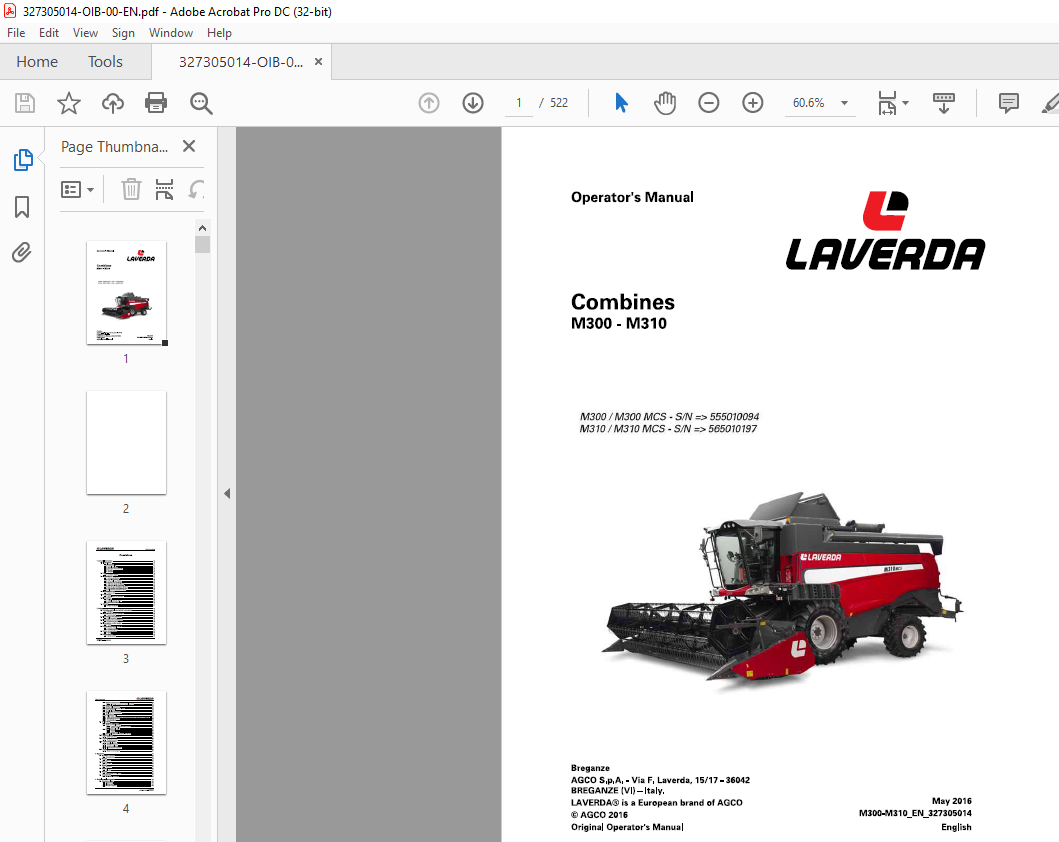Screen dimensions: 1059x842
Task: Click the 'Operator's Manual' heading text
Action: [632, 197]
